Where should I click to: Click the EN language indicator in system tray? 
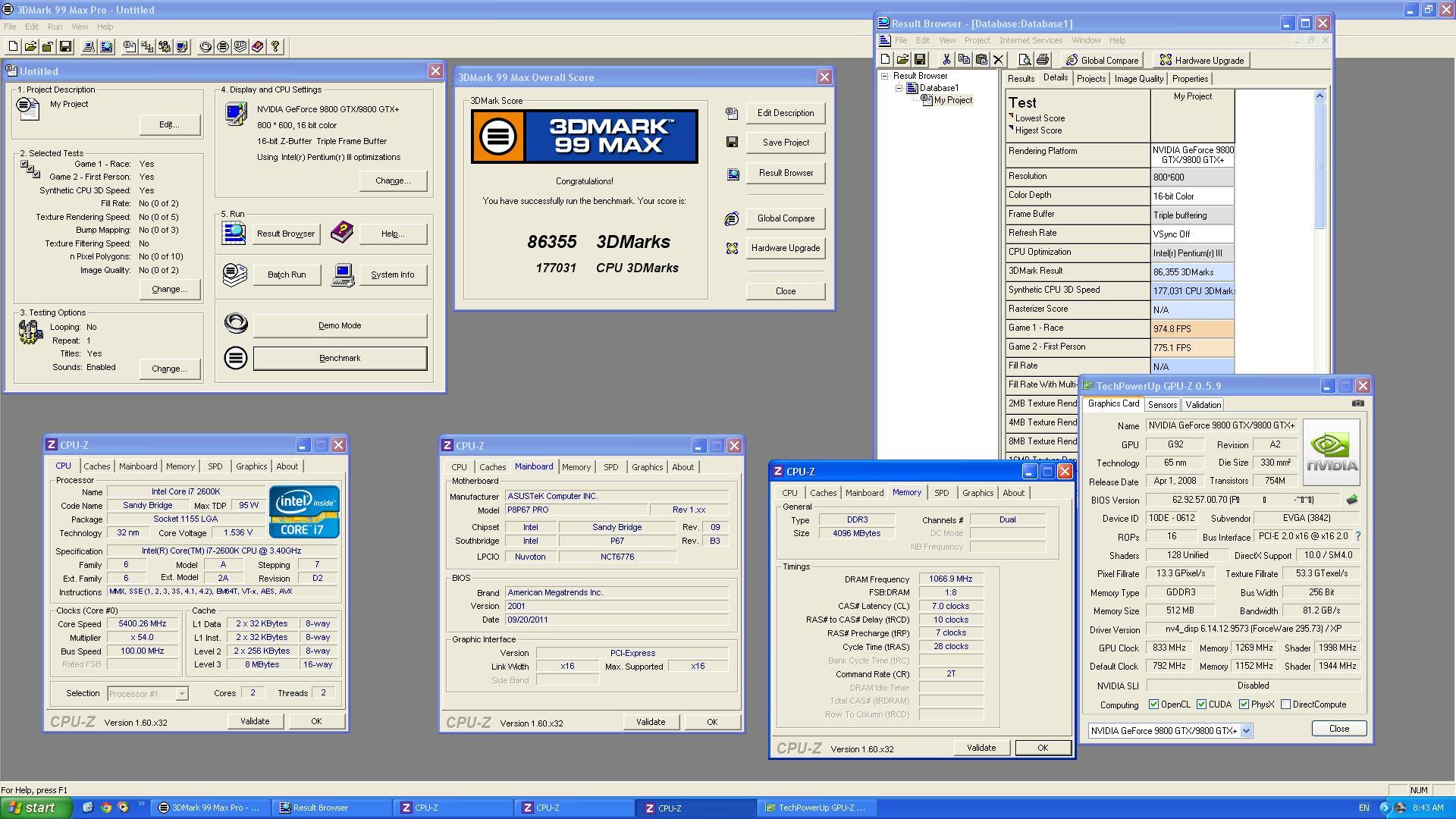pos(1363,808)
